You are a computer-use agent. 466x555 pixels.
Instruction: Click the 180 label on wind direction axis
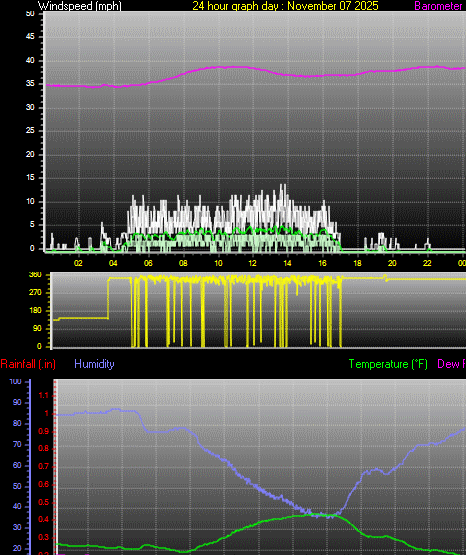coord(35,310)
